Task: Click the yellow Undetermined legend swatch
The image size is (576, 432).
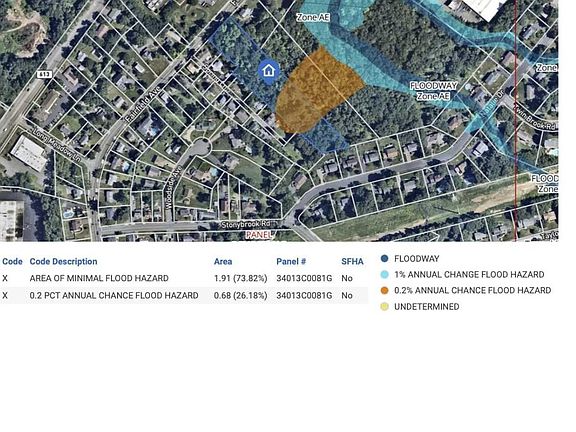Action: [384, 306]
